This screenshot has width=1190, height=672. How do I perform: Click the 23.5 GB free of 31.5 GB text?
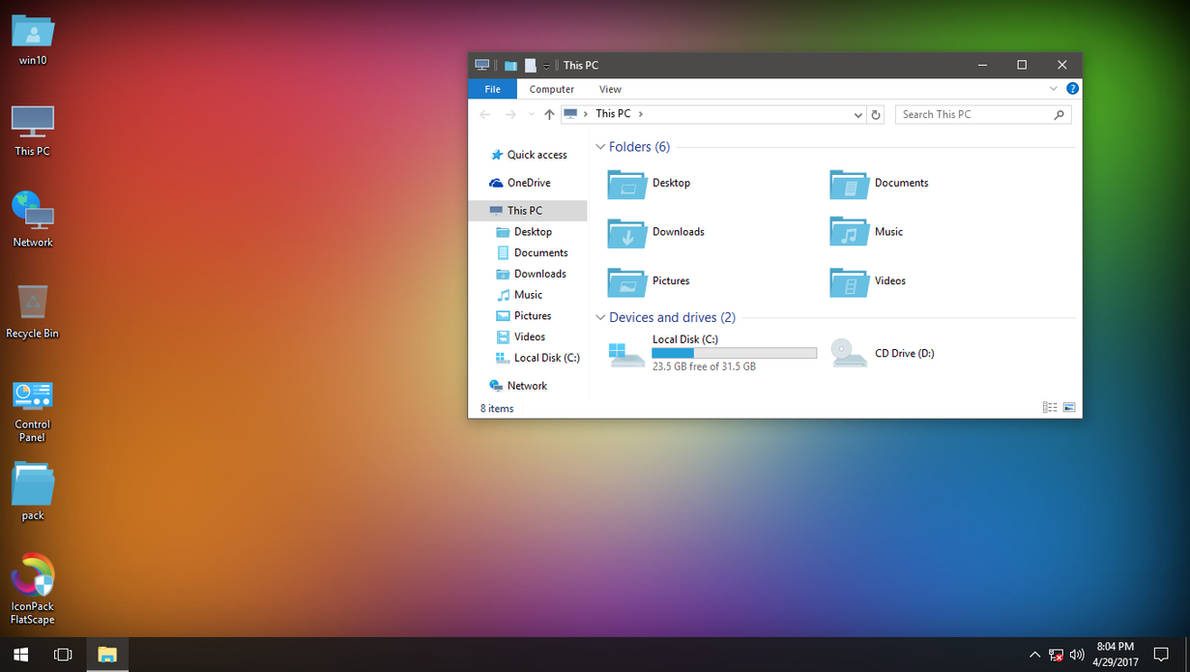[704, 367]
